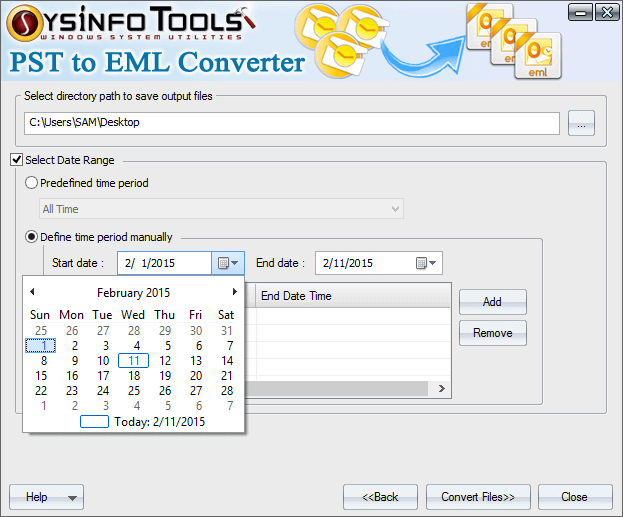623x517 pixels.
Task: Go to next month in calendar
Action: (x=234, y=292)
